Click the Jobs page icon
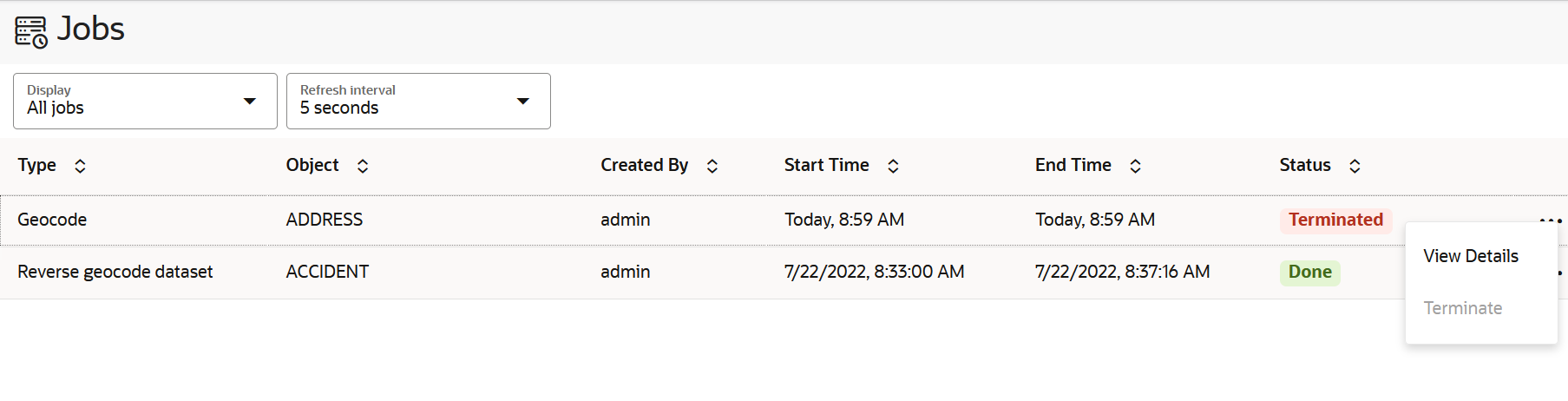This screenshot has height=401, width=1568. [x=31, y=31]
